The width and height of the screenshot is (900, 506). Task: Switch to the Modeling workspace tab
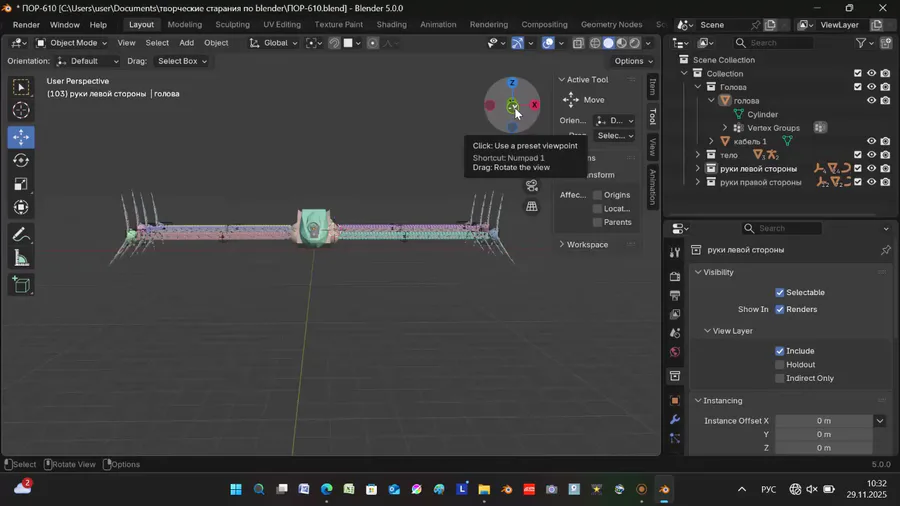pos(185,25)
